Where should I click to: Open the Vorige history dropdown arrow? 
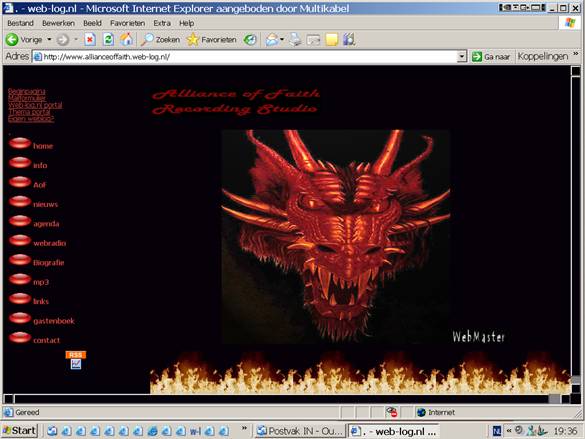49,40
